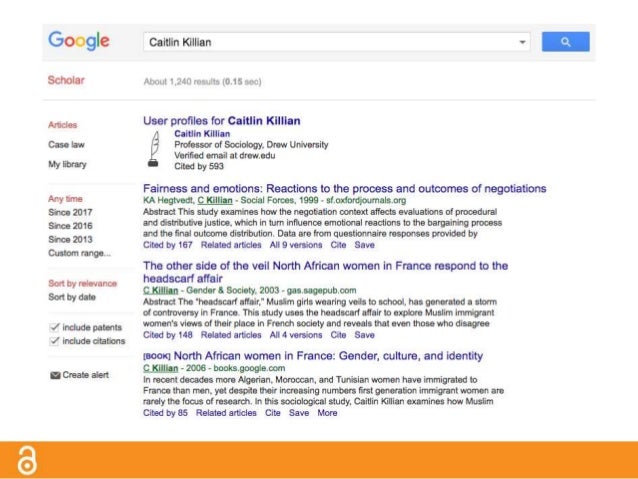Toggle the include citations checkbox
This screenshot has height=479, width=638.
54,341
